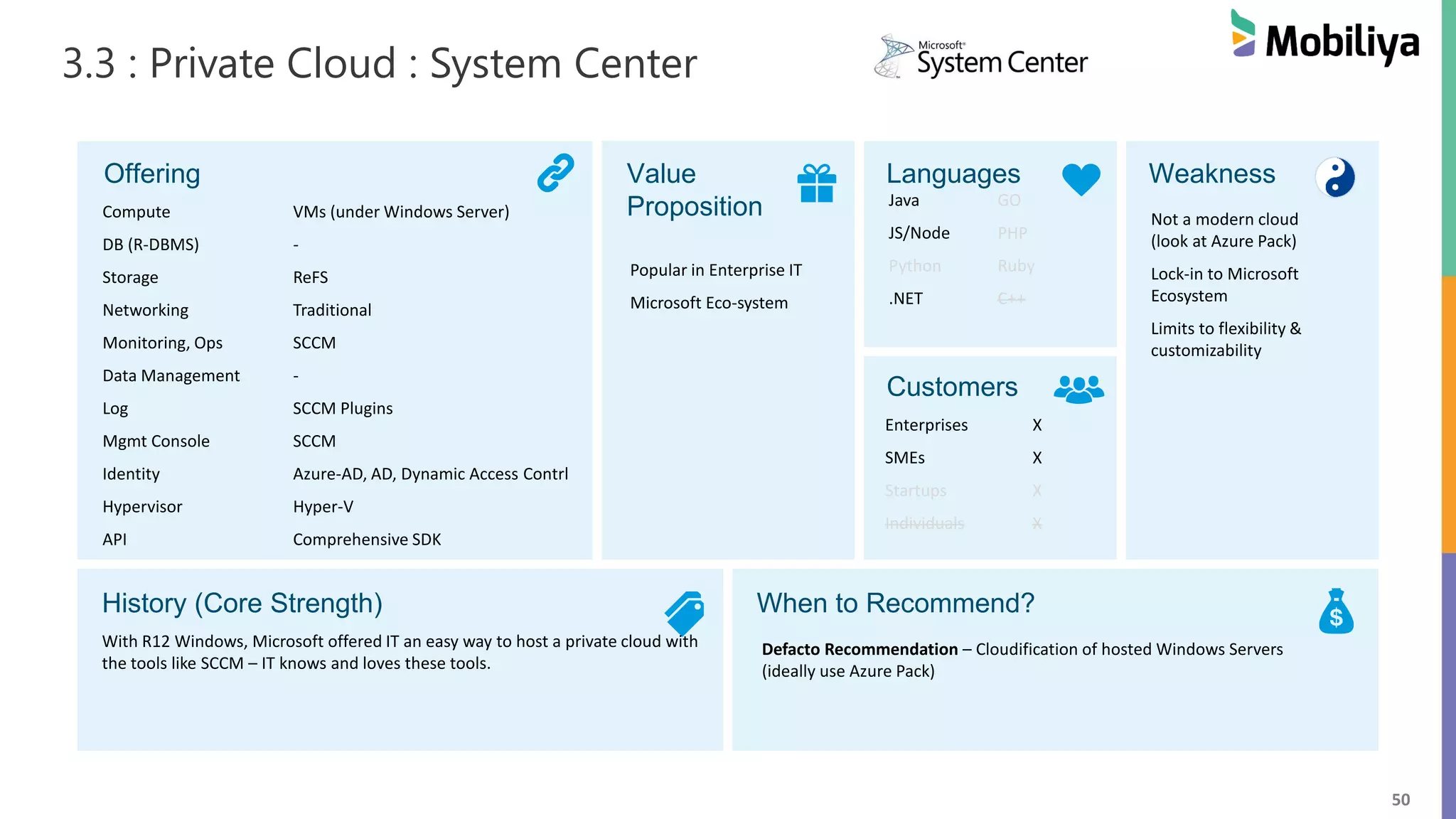
Task: Click SMEs in Customers
Action: pyautogui.click(x=905, y=458)
